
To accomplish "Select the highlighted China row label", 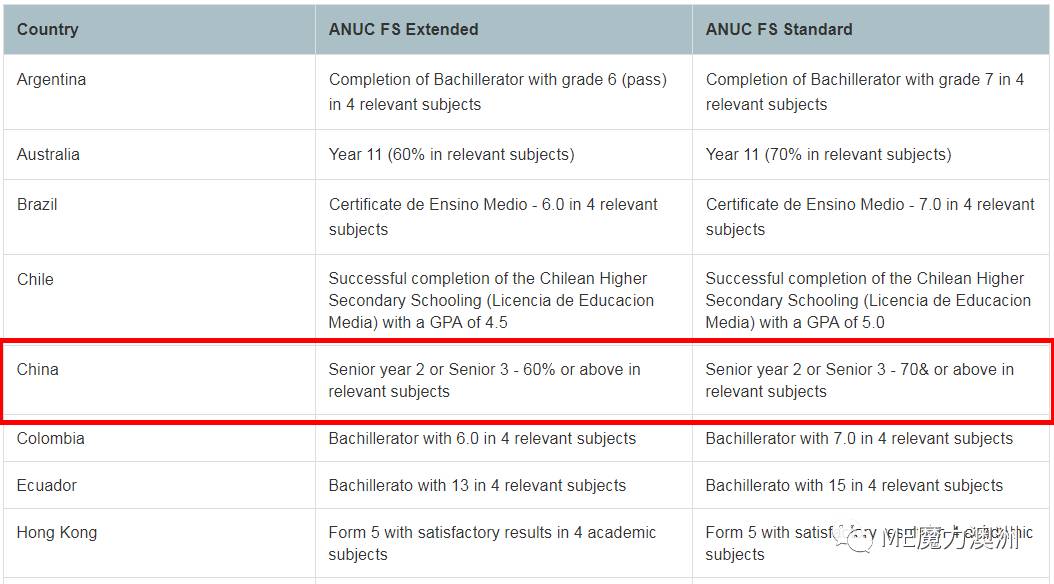I will 38,370.
